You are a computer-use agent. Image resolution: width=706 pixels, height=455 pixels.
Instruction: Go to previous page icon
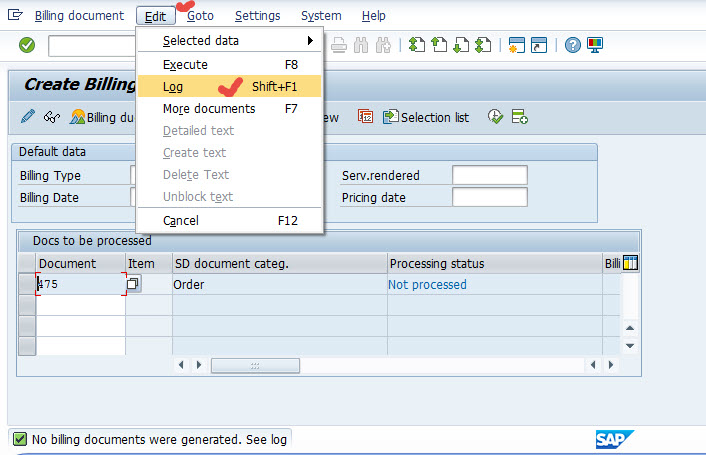tap(439, 45)
